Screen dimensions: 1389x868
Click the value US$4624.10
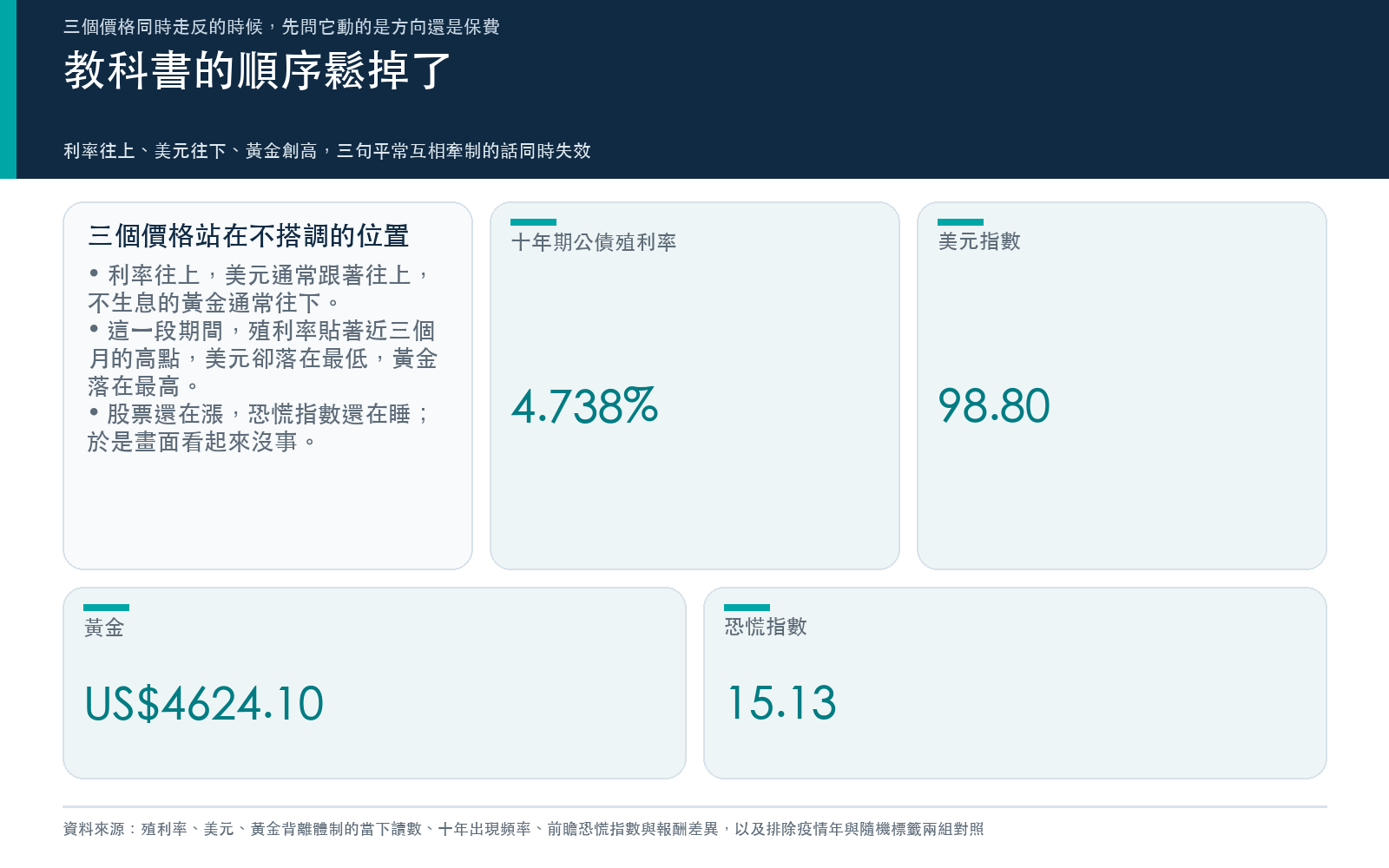204,704
